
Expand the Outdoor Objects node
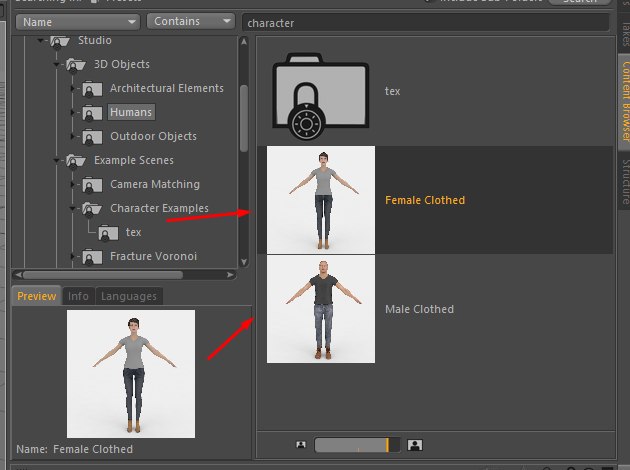pos(72,136)
